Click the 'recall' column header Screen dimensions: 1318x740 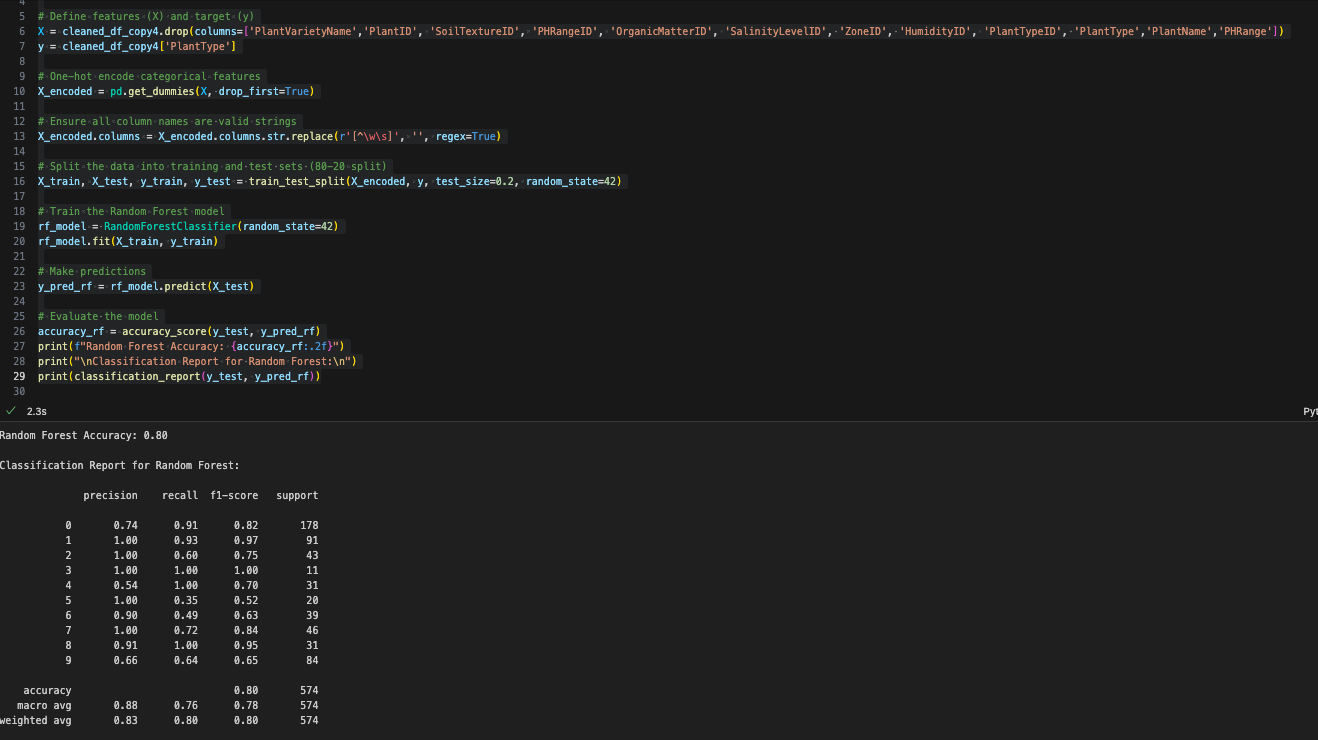pyautogui.click(x=180, y=495)
